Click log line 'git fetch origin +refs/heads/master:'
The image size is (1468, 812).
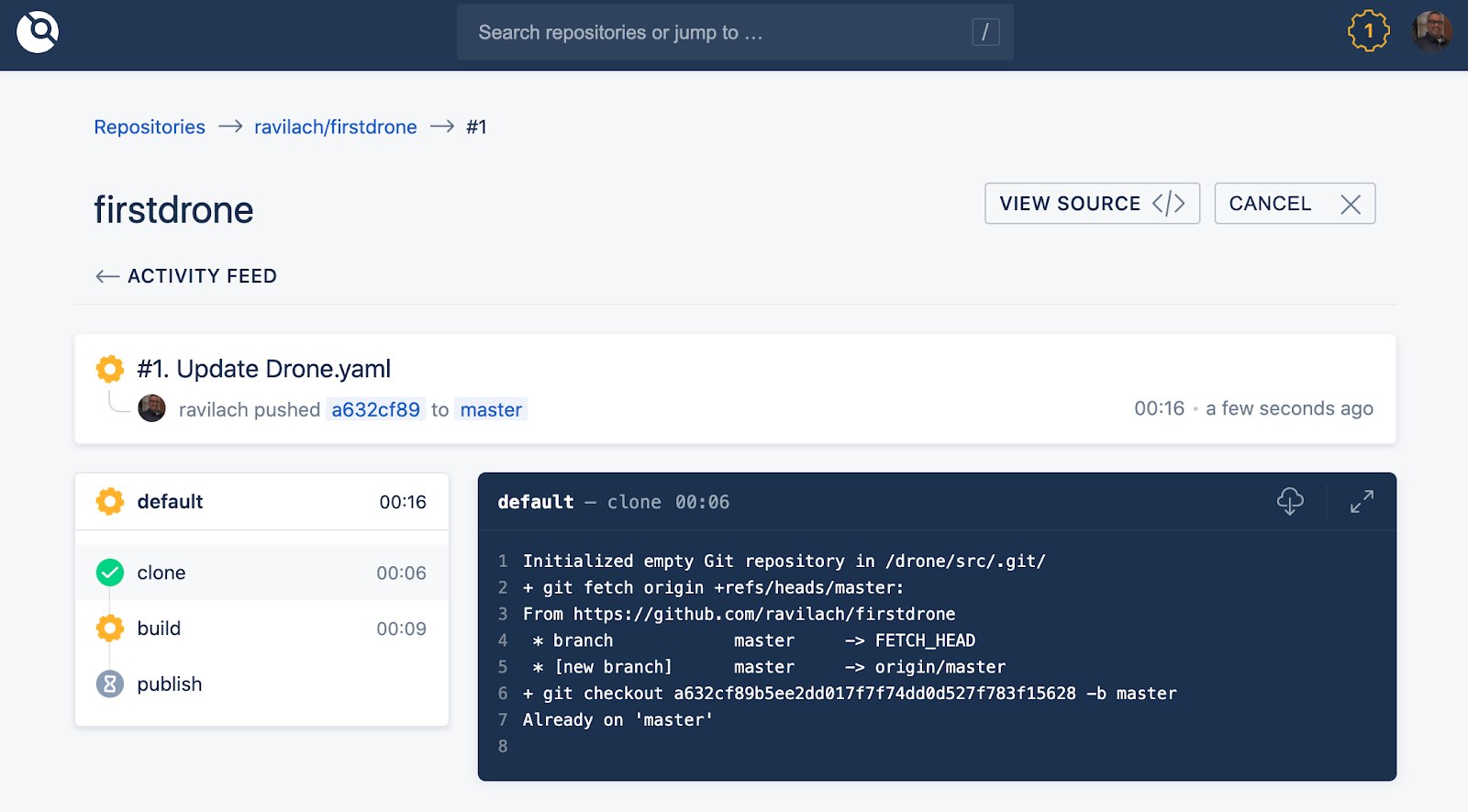coord(713,587)
